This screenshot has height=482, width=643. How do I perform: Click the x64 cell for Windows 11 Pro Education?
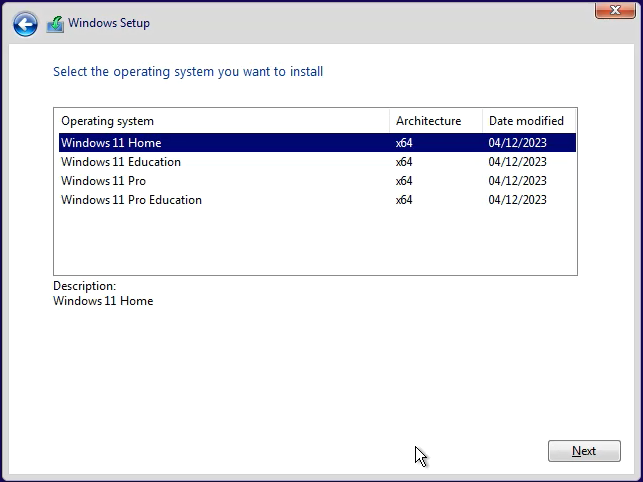click(x=404, y=200)
